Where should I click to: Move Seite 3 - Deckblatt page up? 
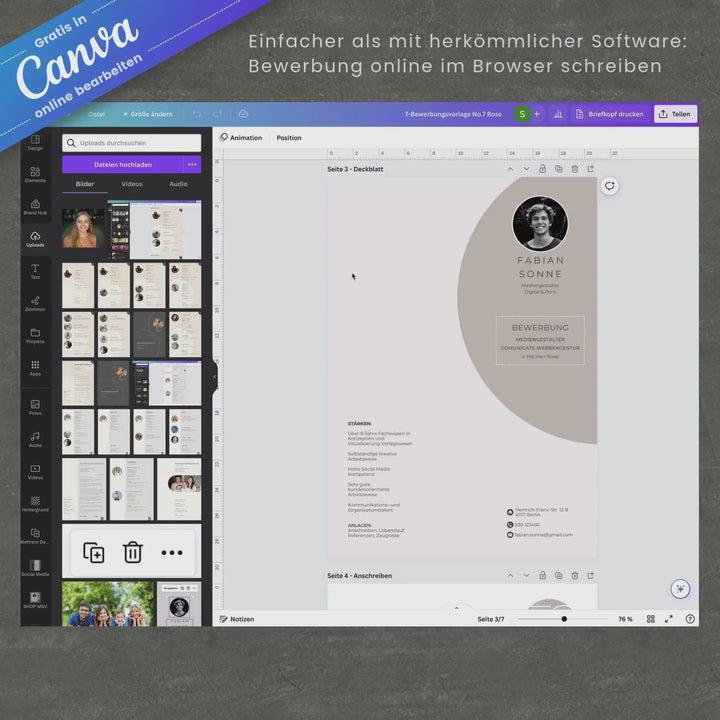pos(510,169)
